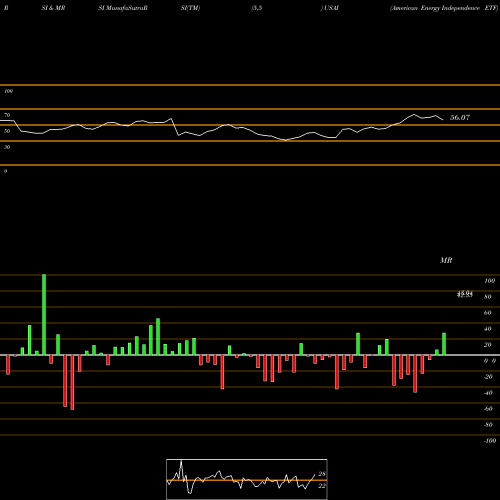Click the deepest red MR bar
Viewport: 500px width, 500px height.
pos(72,382)
